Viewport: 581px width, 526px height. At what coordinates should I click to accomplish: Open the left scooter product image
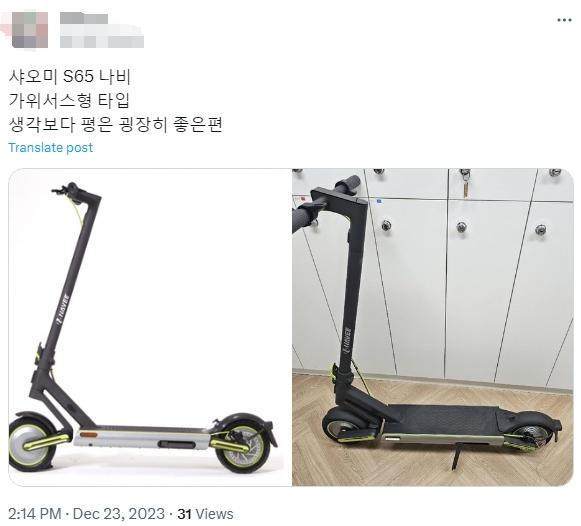tap(150, 327)
